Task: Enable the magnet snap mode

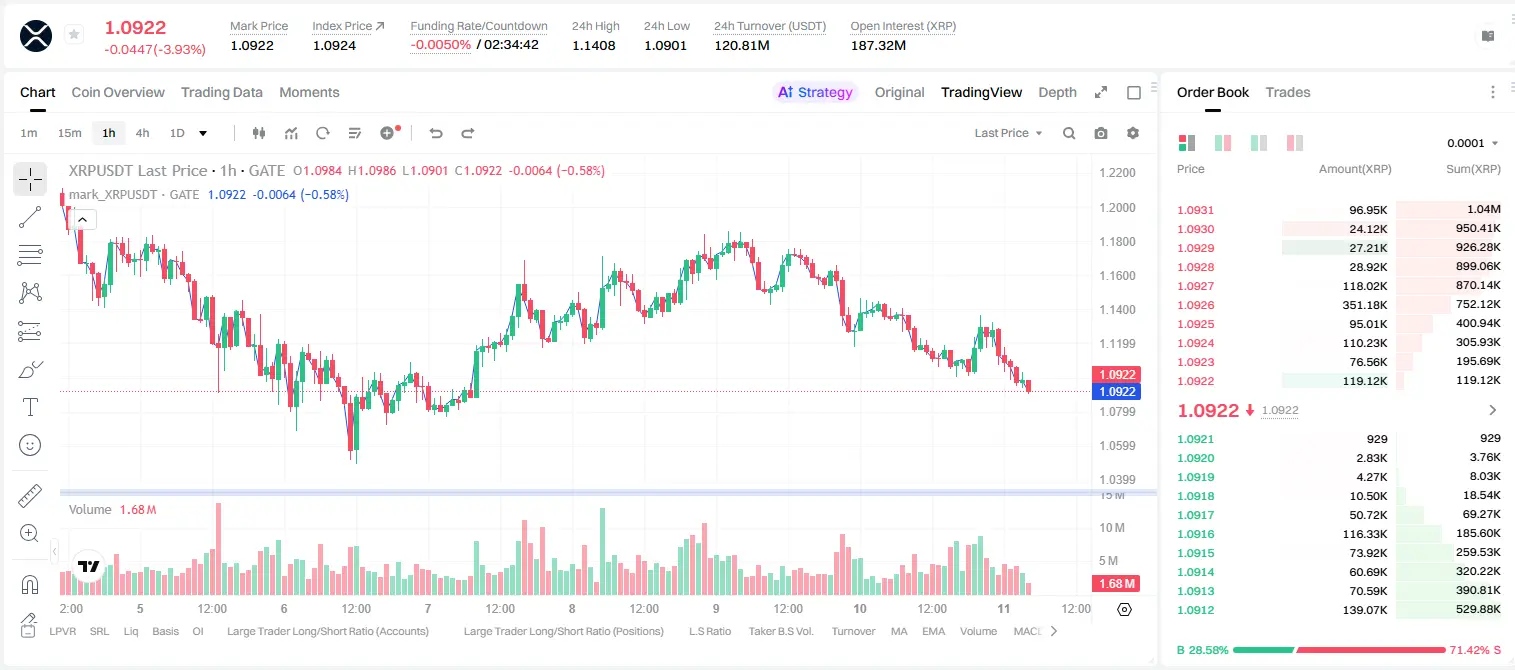Action: tap(30, 584)
